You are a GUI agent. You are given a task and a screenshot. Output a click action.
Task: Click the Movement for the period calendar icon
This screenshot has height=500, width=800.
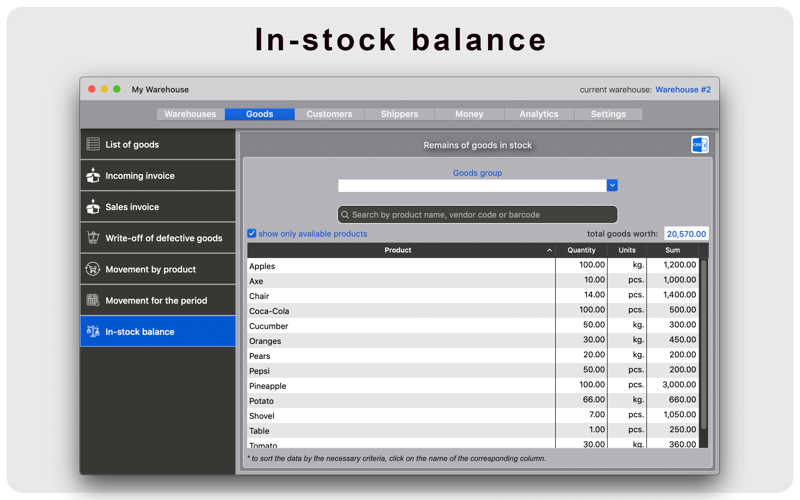click(x=93, y=300)
